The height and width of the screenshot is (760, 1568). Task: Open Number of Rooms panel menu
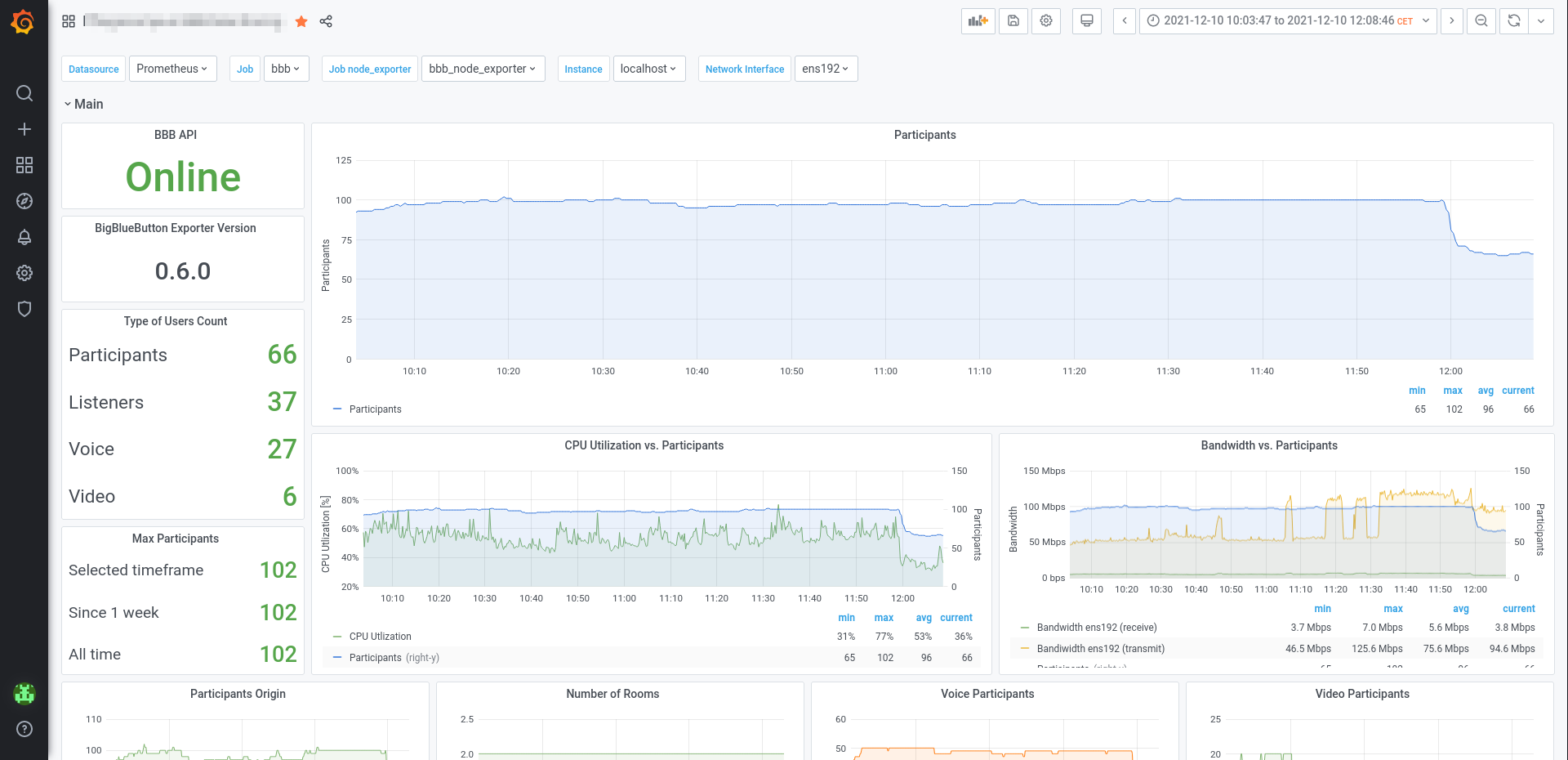click(612, 694)
